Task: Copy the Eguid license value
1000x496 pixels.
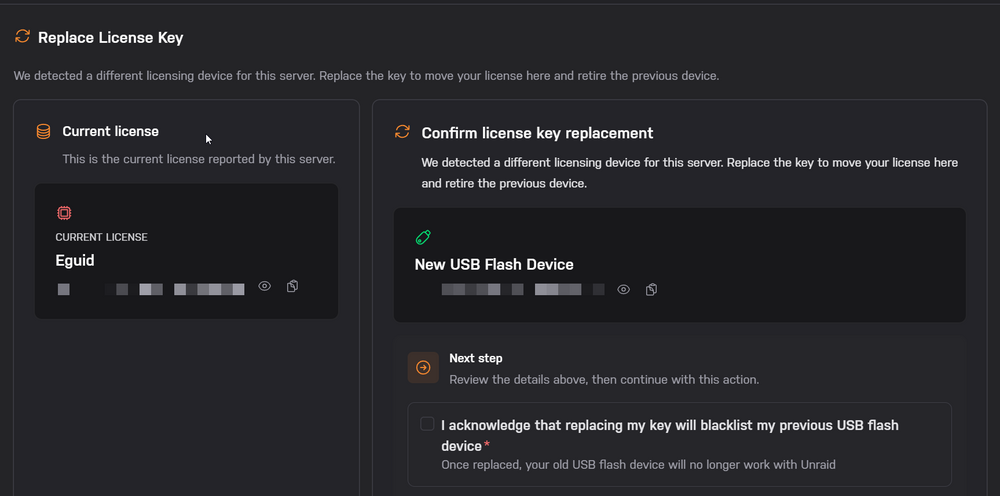Action: (292, 286)
